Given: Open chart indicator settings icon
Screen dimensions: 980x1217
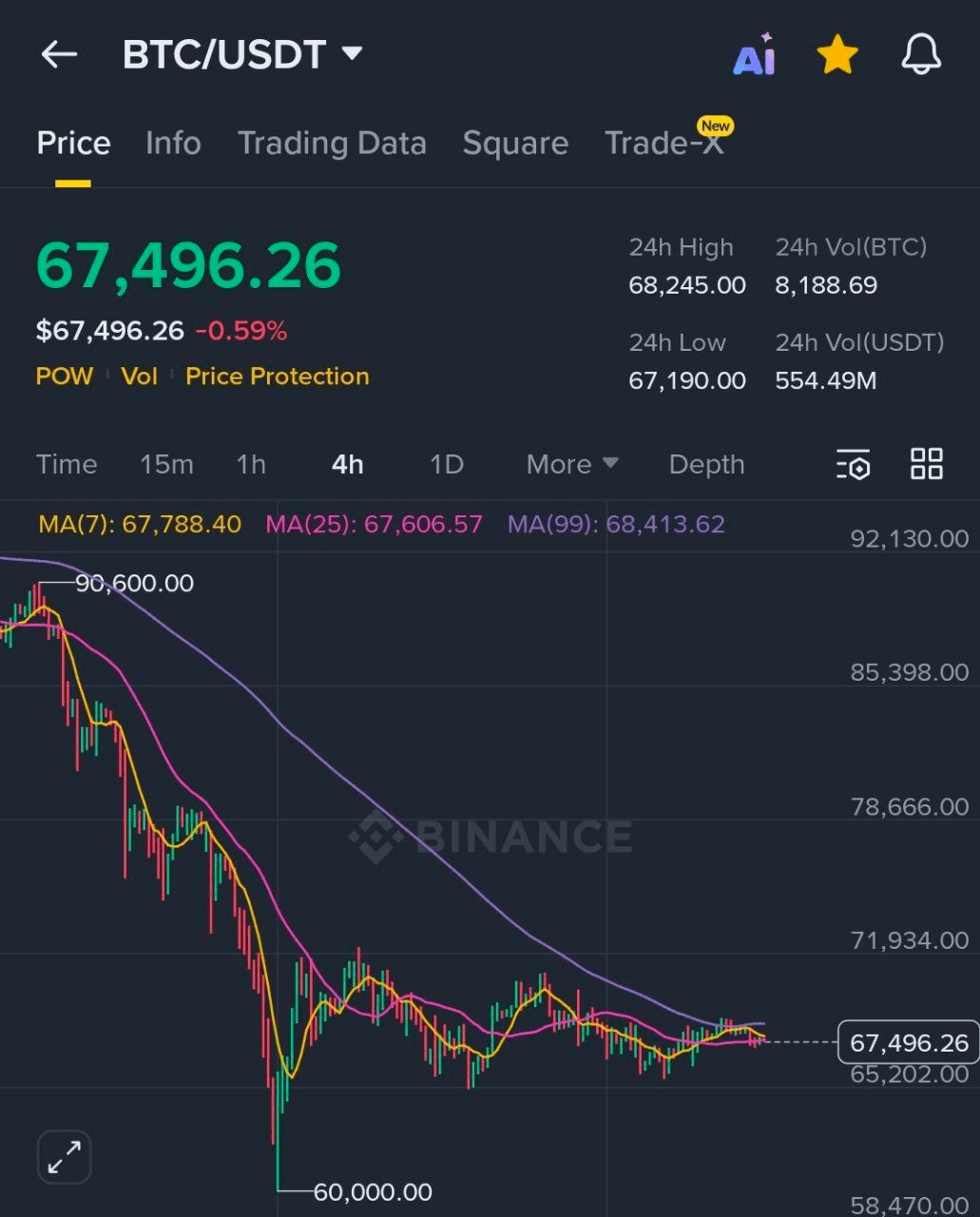Looking at the screenshot, I should [x=854, y=465].
